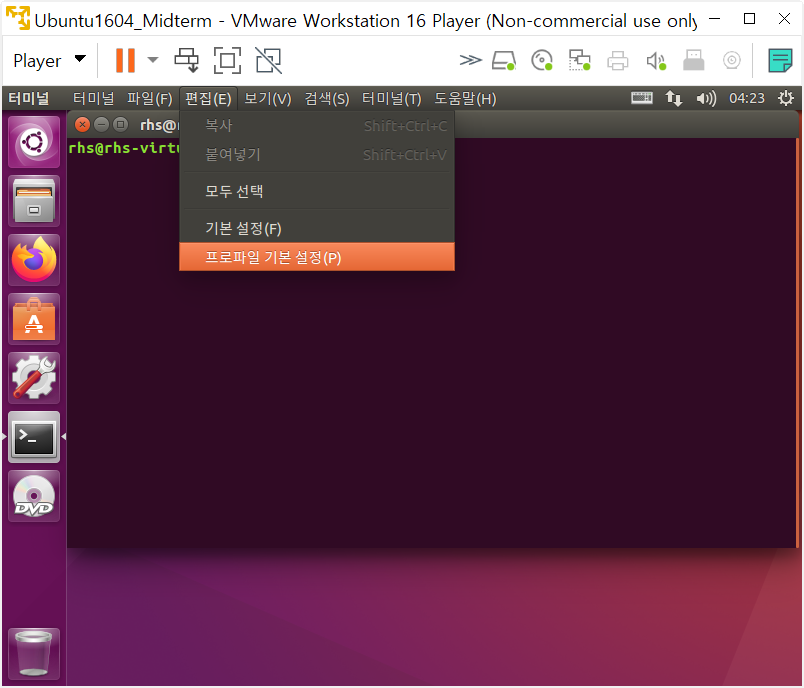
Task: Open the VMware message log notes icon
Action: click(x=780, y=60)
